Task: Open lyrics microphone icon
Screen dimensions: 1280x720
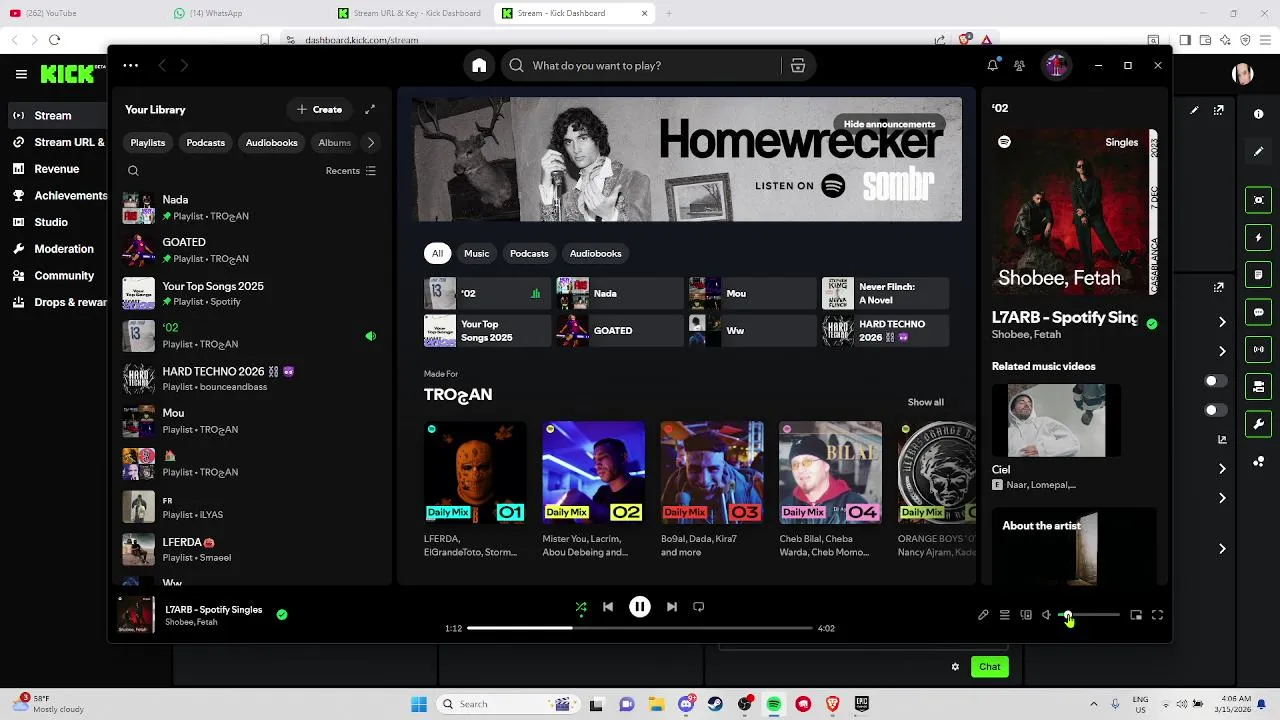Action: [x=983, y=616]
